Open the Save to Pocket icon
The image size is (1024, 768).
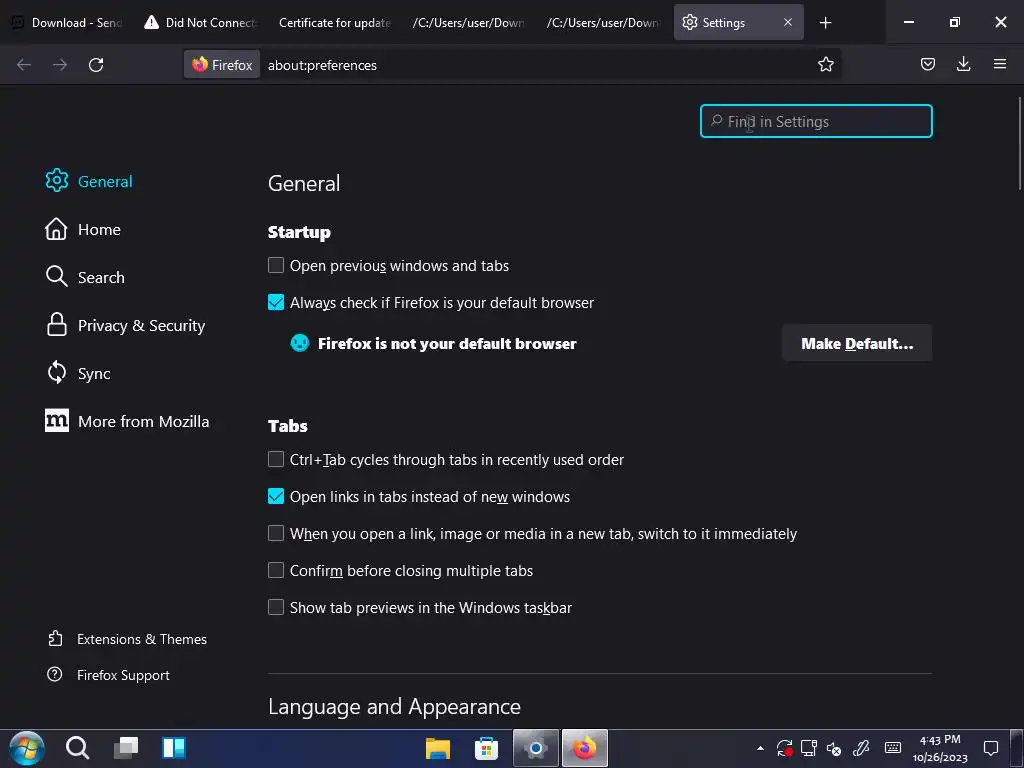click(x=927, y=64)
